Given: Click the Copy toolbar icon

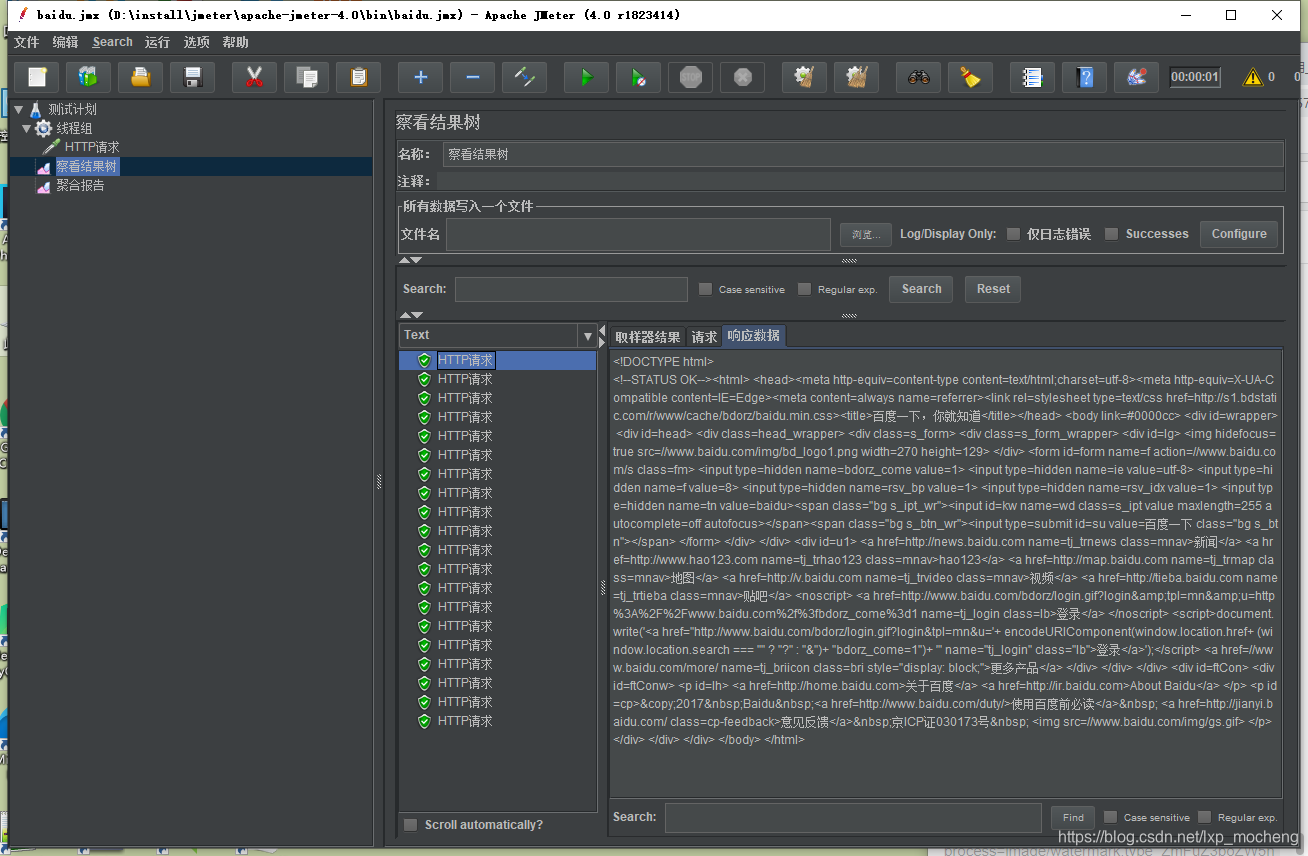Looking at the screenshot, I should (x=306, y=77).
